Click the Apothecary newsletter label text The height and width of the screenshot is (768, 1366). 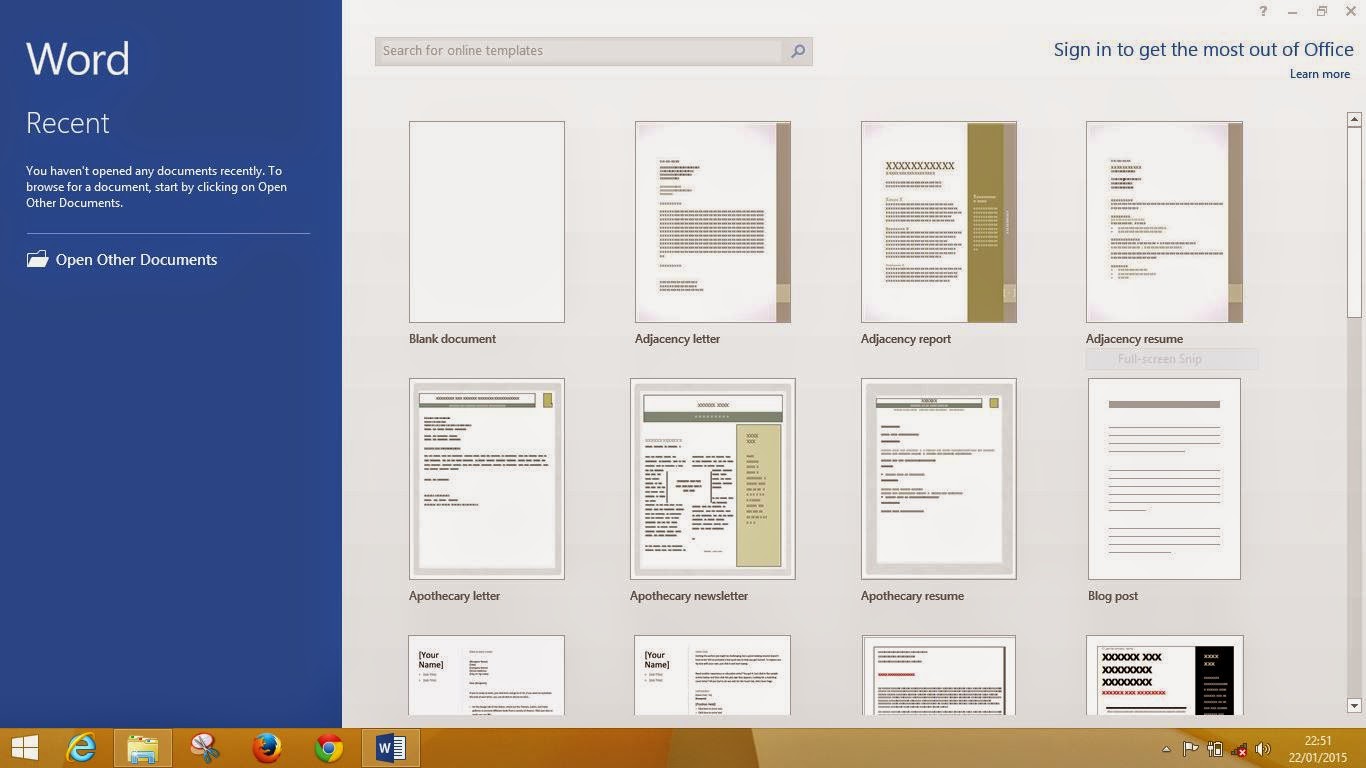click(689, 596)
